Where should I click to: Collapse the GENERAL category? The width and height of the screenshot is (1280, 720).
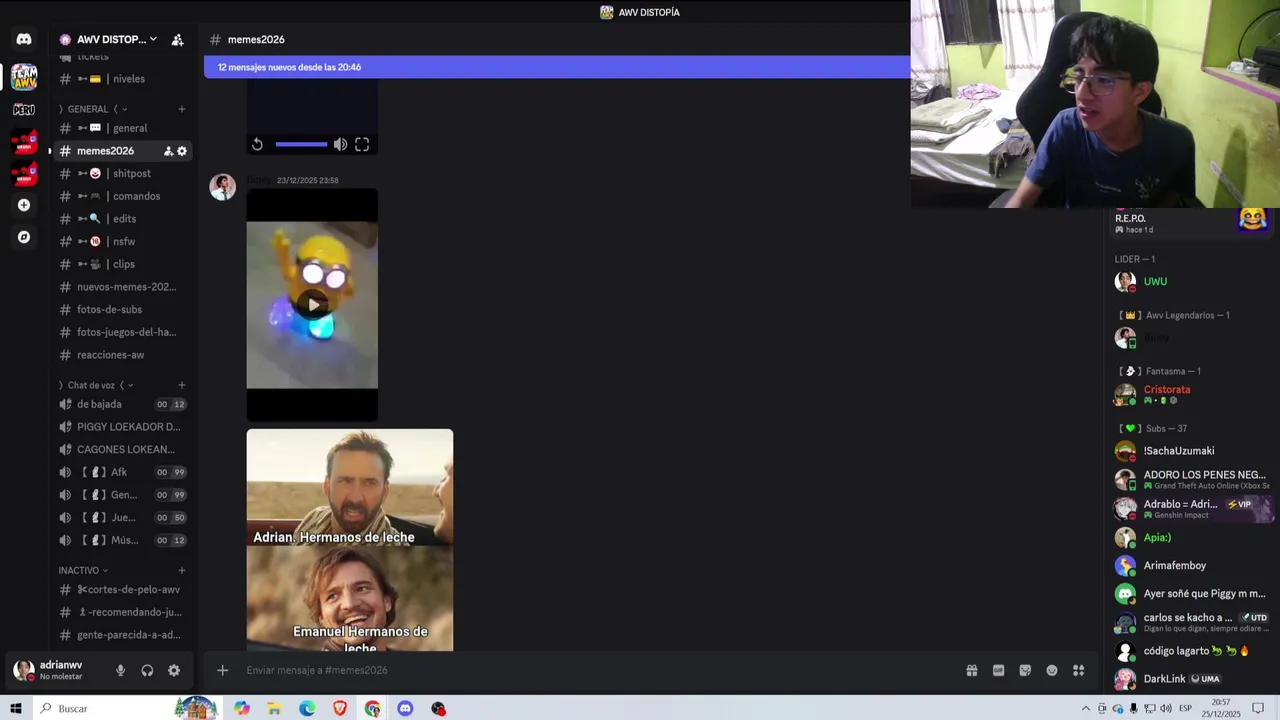(93, 109)
